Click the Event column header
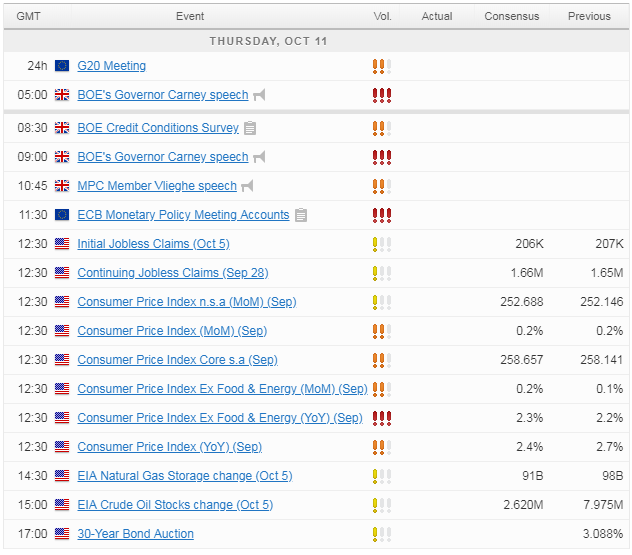Viewport: 632px width, 555px height. [190, 16]
